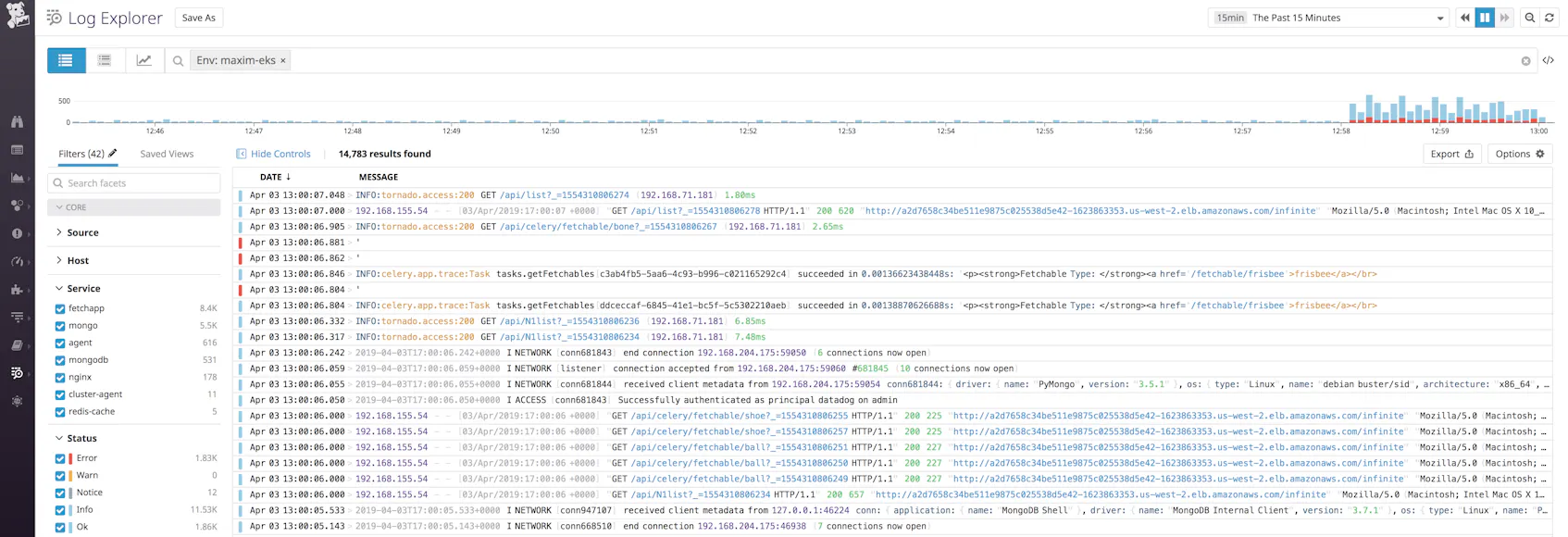Viewport: 1568px width, 537px height.
Task: Toggle raw query code view icon
Action: 1548,60
